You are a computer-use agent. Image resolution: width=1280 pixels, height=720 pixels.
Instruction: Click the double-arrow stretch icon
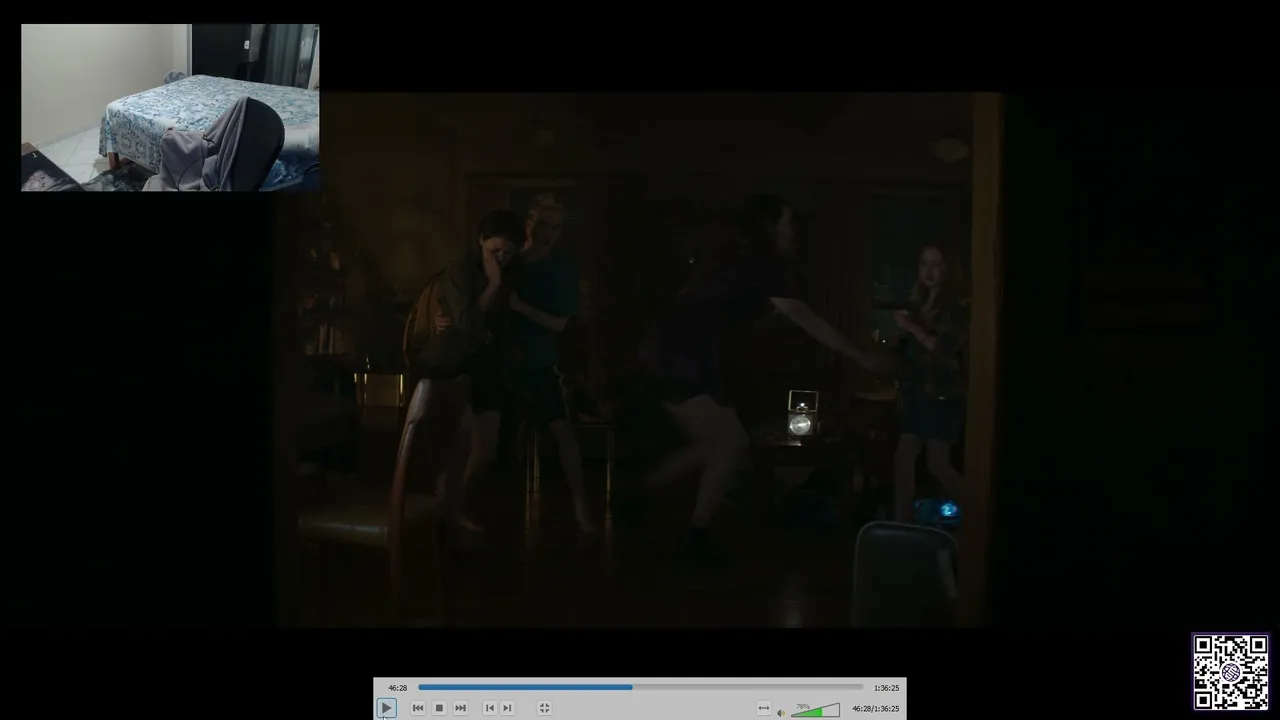[x=764, y=708]
